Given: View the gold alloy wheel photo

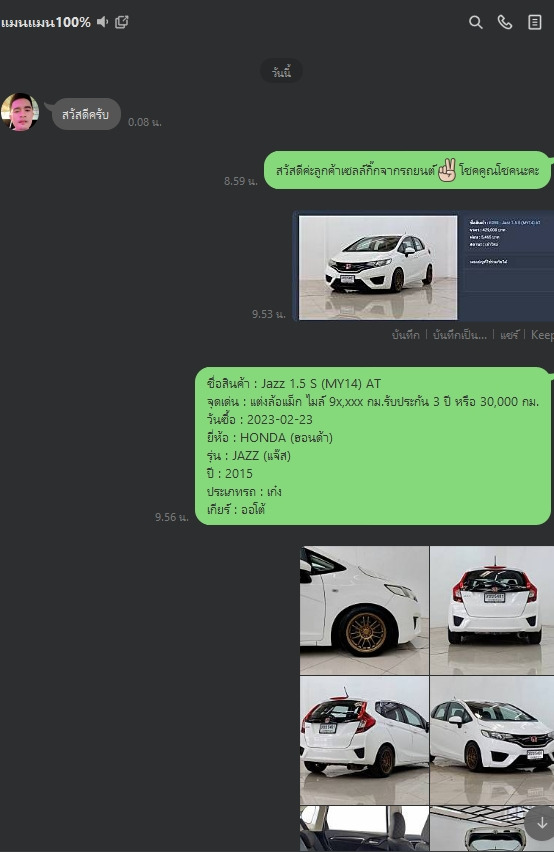Looking at the screenshot, I should 364,610.
